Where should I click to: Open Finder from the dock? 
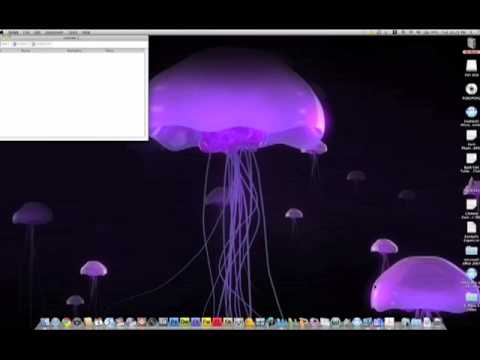(x=45, y=323)
